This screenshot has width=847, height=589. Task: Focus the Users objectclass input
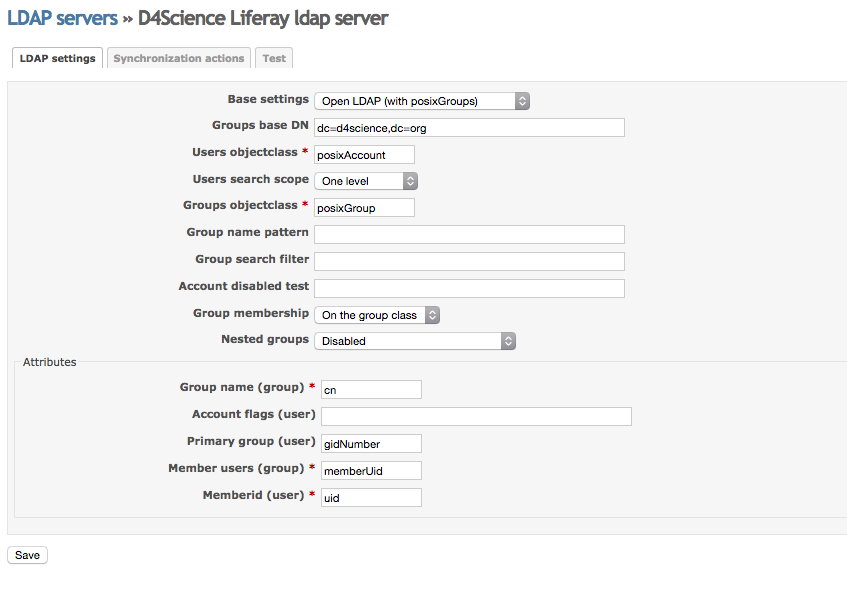pos(364,155)
